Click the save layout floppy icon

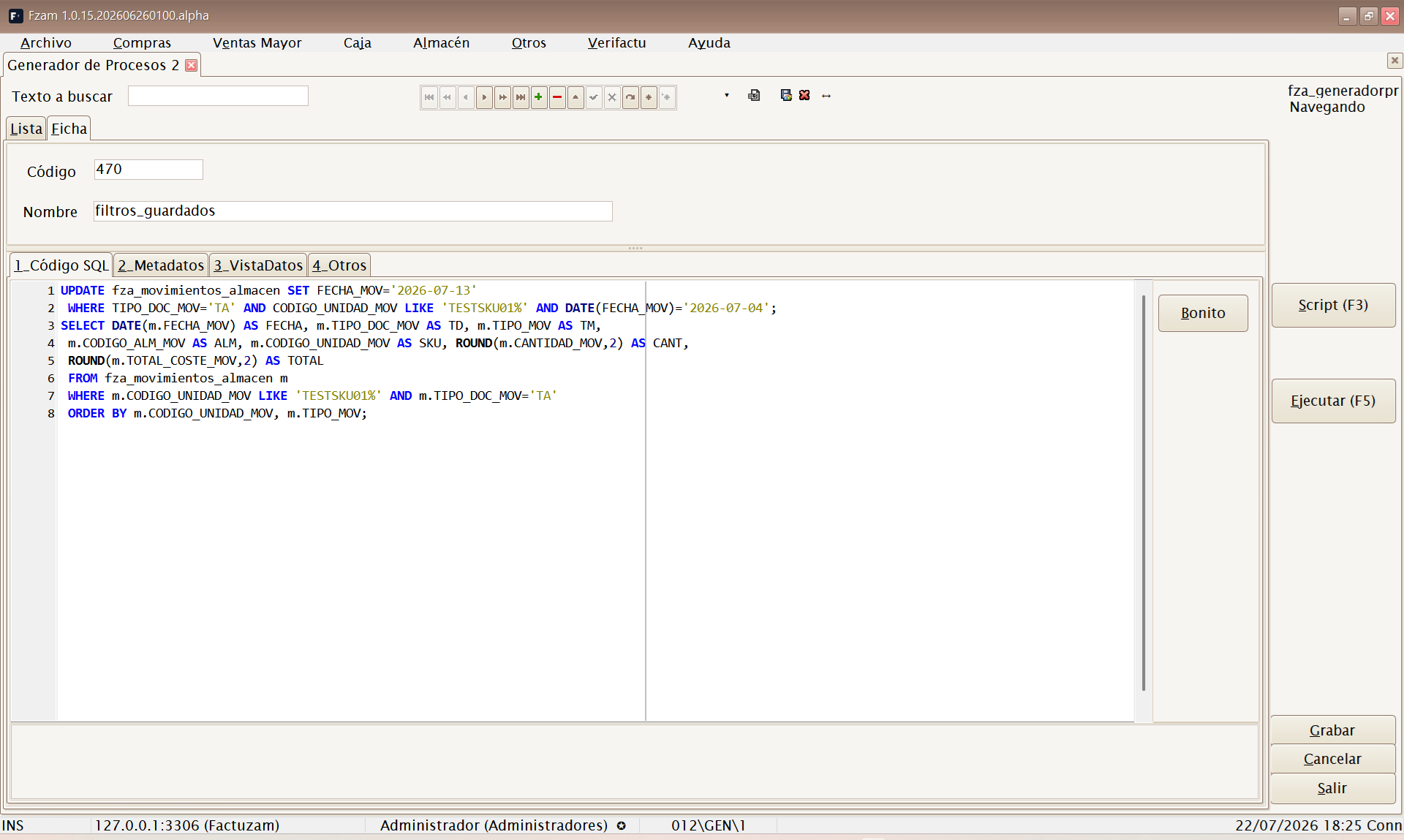click(786, 96)
